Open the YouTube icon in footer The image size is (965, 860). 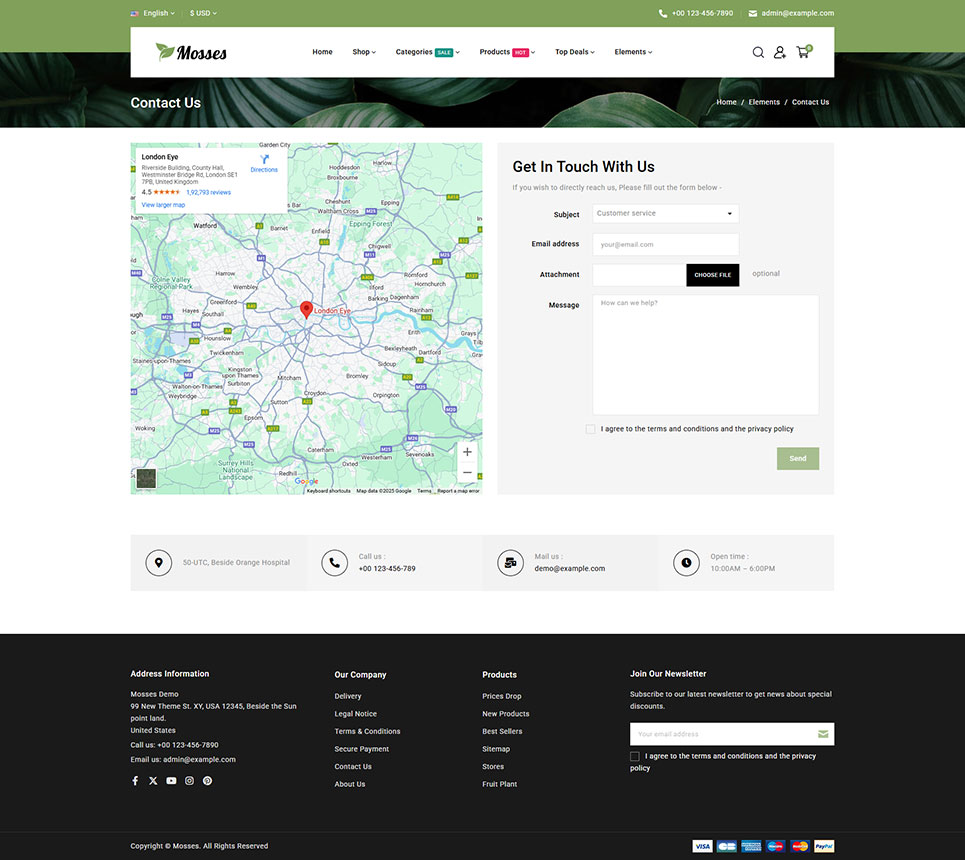(x=171, y=781)
